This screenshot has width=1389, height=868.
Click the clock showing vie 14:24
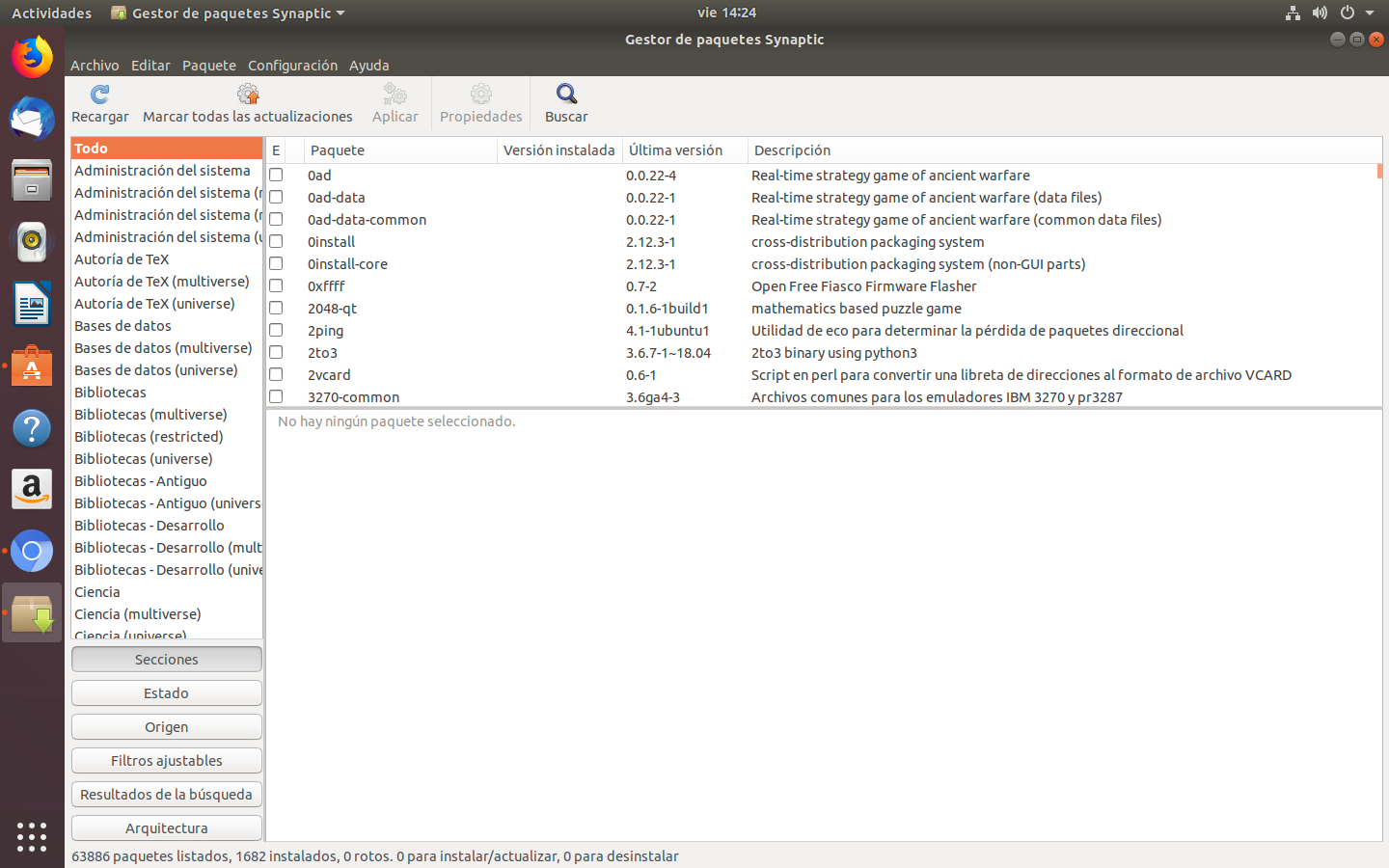[x=726, y=13]
